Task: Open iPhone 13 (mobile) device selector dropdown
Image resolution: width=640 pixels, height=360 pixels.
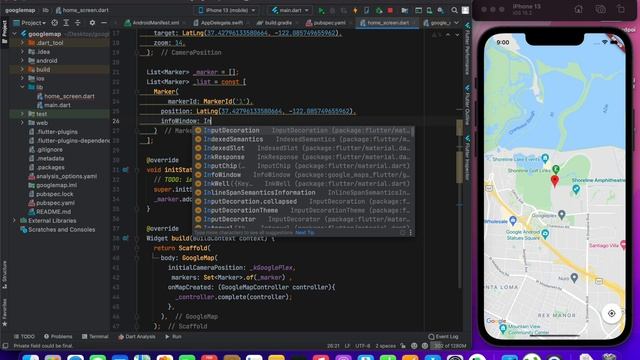Action: pyautogui.click(x=227, y=10)
